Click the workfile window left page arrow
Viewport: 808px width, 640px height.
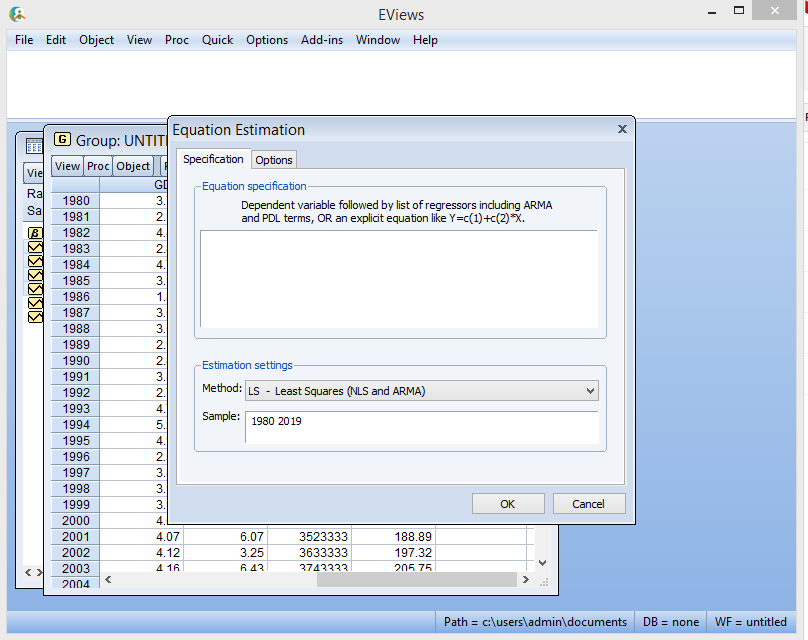tap(28, 572)
